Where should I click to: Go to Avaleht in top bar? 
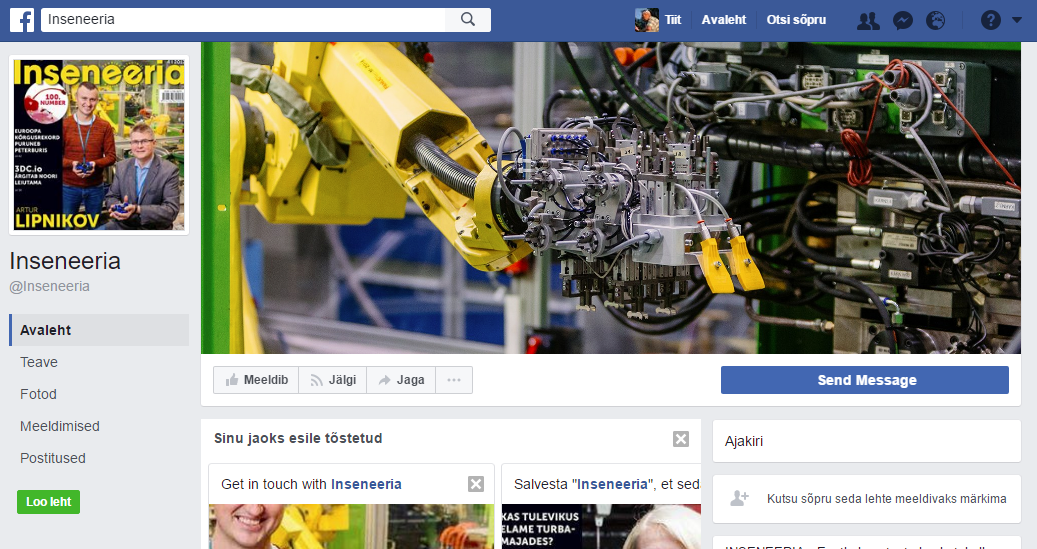[724, 20]
